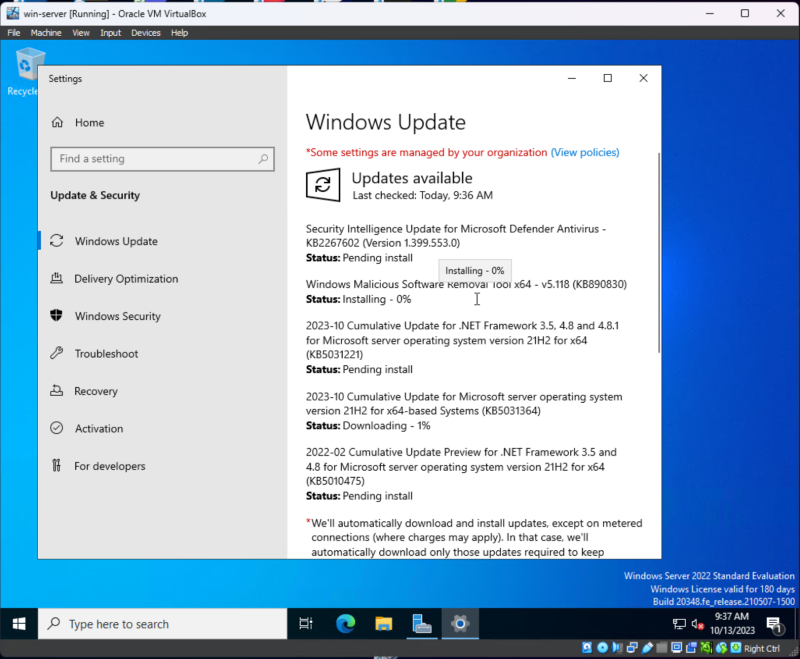Screen dimensions: 800x659
Task: Unmute the muted volume tray icon
Action: point(697,623)
